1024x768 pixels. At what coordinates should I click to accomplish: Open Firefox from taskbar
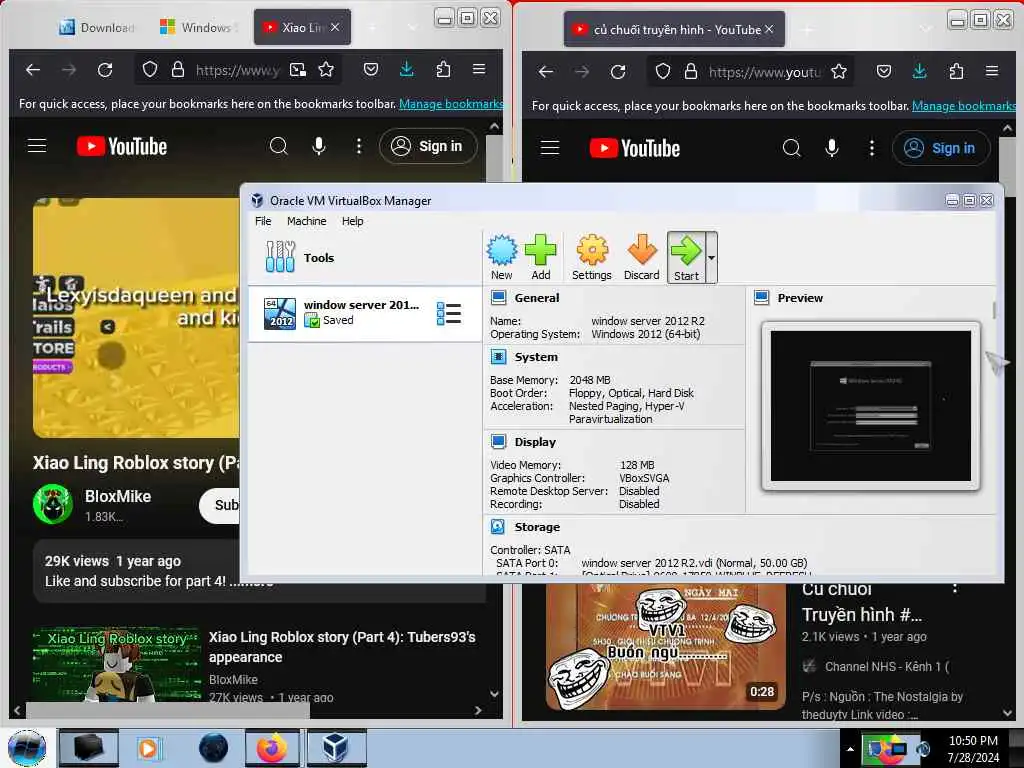click(272, 748)
